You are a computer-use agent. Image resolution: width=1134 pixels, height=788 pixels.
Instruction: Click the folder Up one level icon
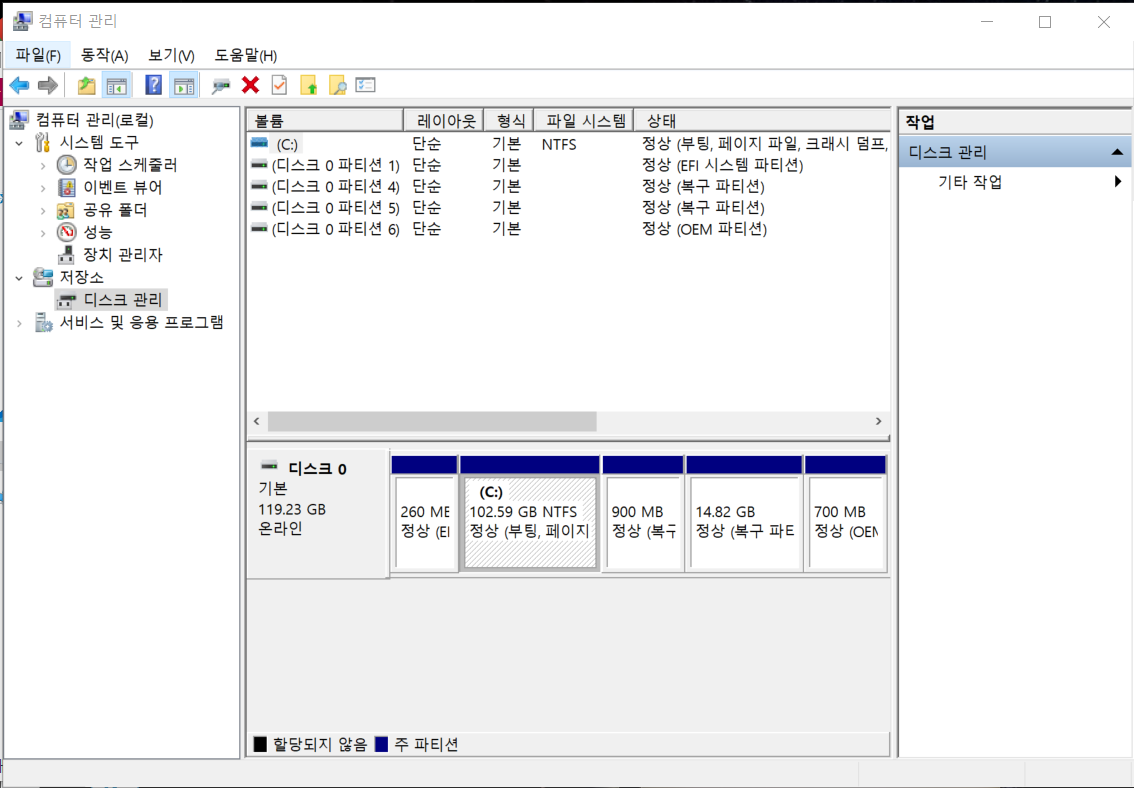87,85
